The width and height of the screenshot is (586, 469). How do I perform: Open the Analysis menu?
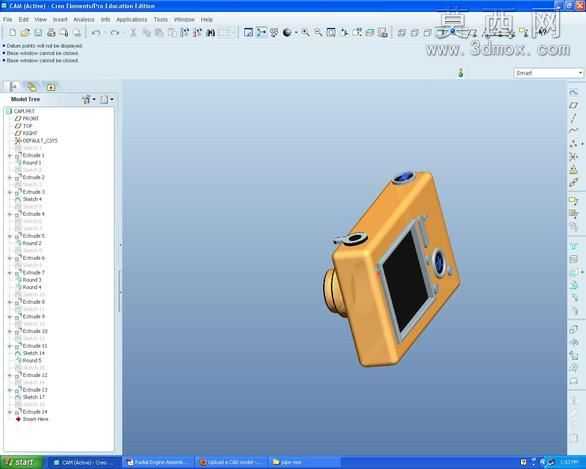pos(84,19)
